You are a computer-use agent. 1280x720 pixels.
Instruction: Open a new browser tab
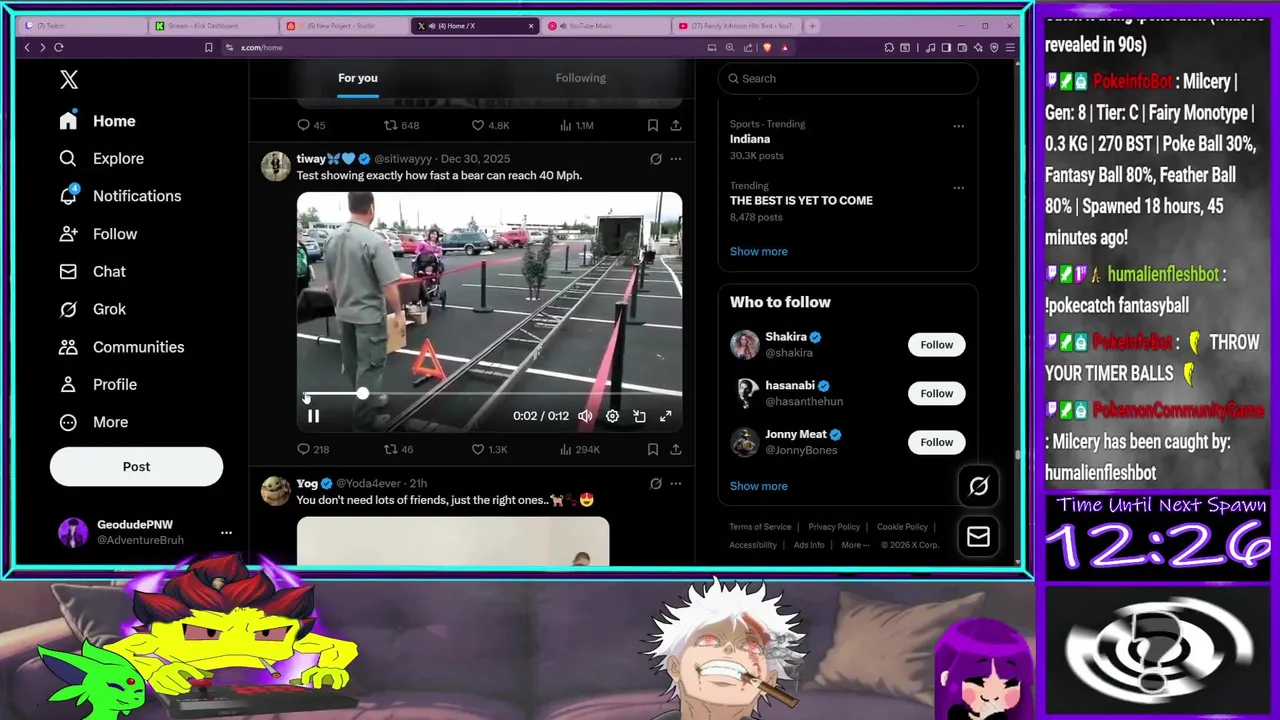point(812,26)
